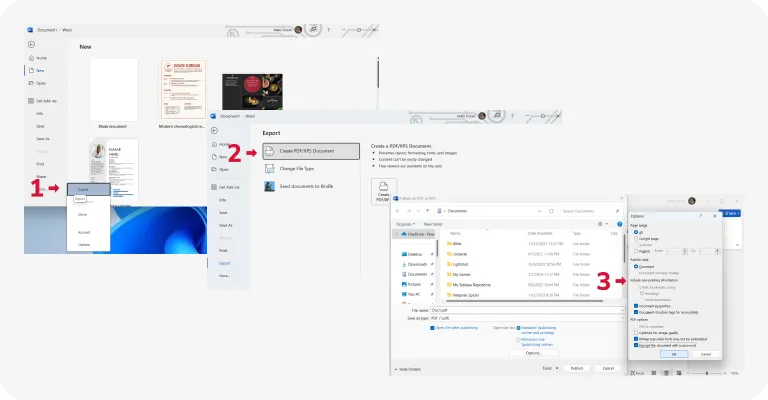
Task: Select Info in the Export page sidebar
Action: (x=222, y=200)
